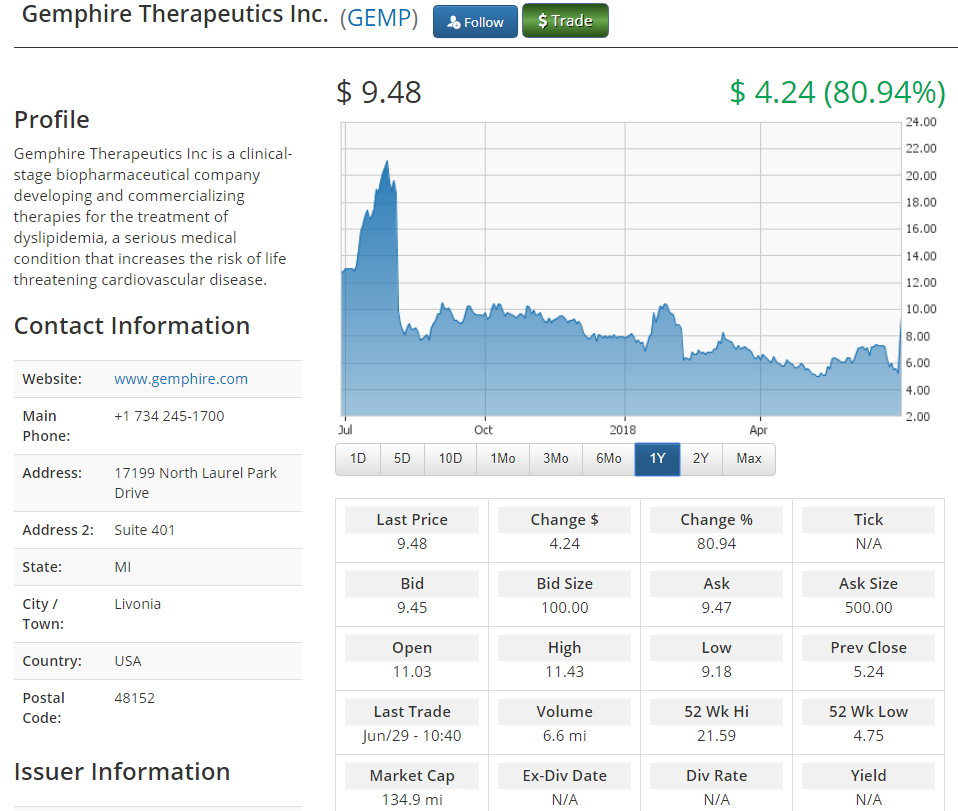The height and width of the screenshot is (811, 958).
Task: Click the large green $ 4.24 (80.94%) change
Action: pos(838,92)
